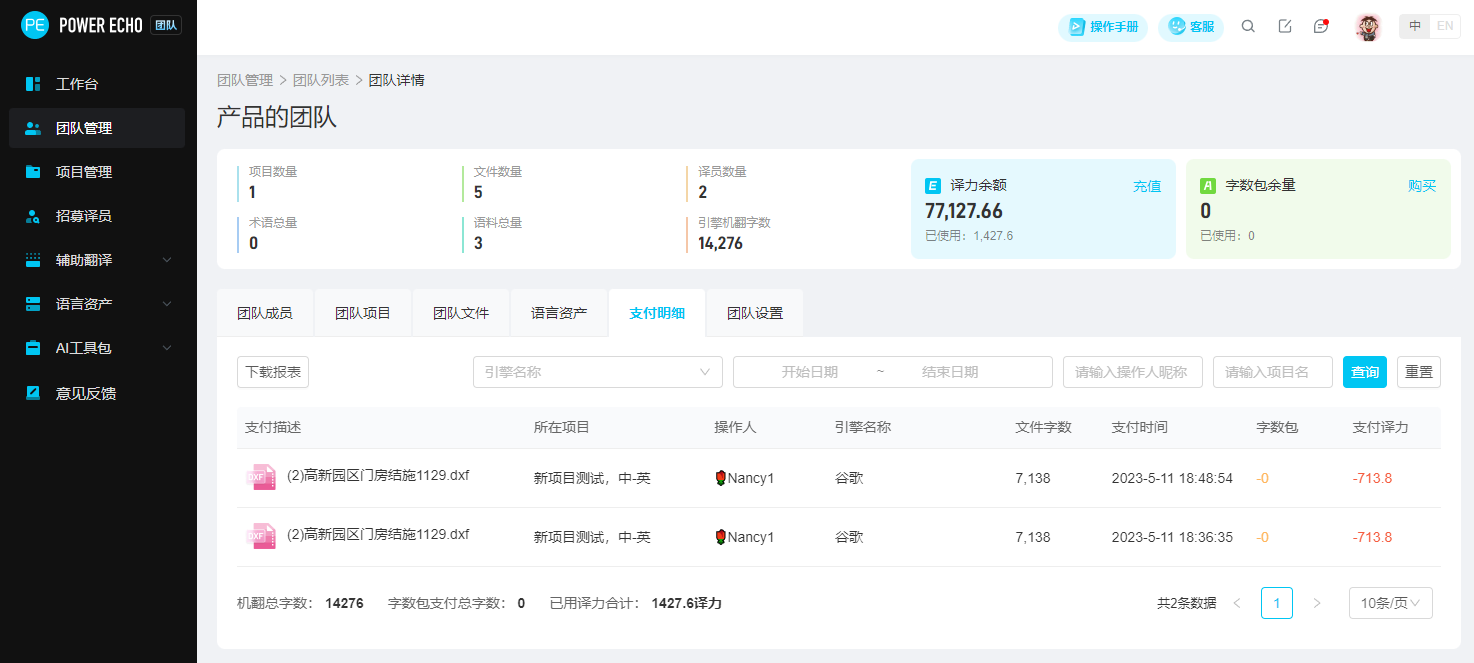This screenshot has height=663, width=1474.
Task: Open the message/edit icon near the avatar
Action: [x=1284, y=26]
